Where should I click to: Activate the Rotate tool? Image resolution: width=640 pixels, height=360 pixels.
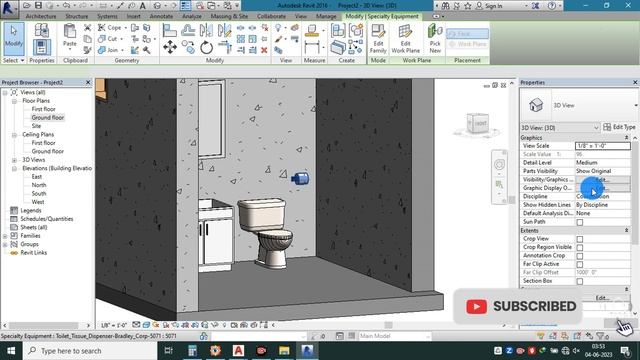(x=206, y=47)
